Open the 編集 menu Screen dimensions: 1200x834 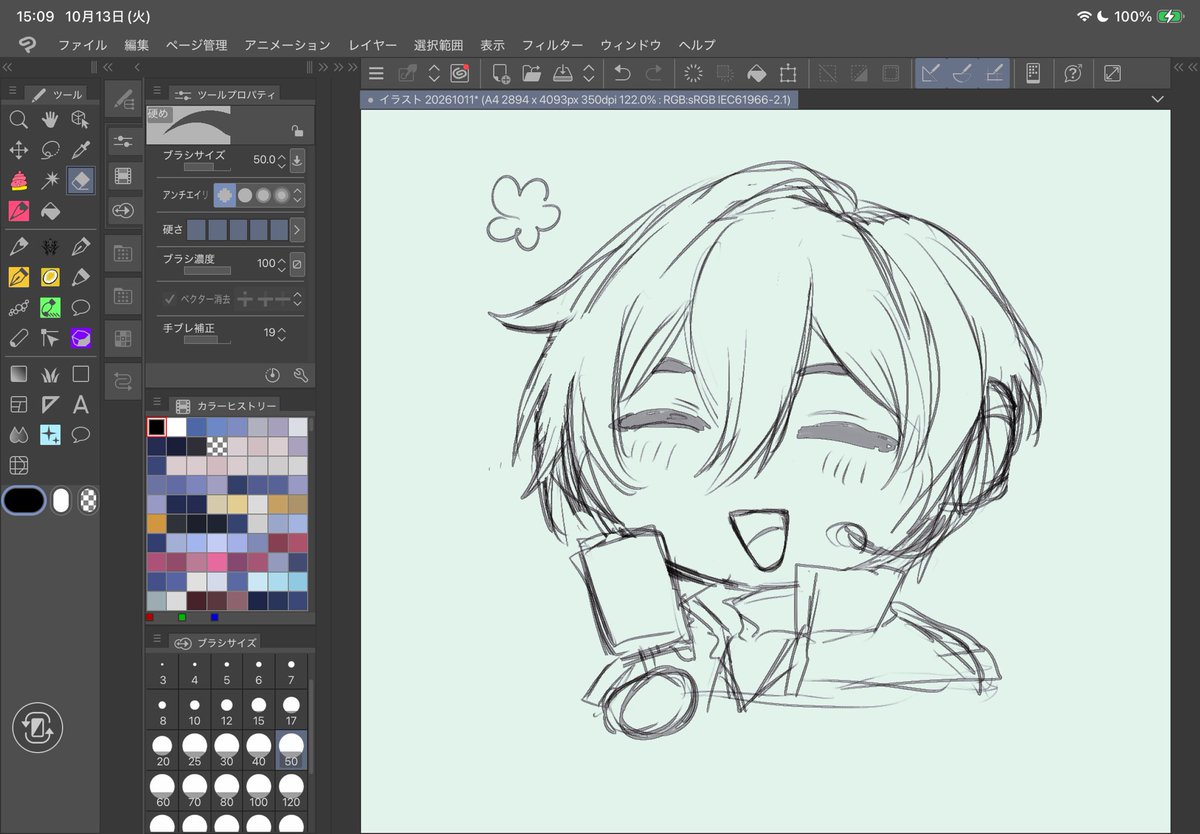coord(136,45)
